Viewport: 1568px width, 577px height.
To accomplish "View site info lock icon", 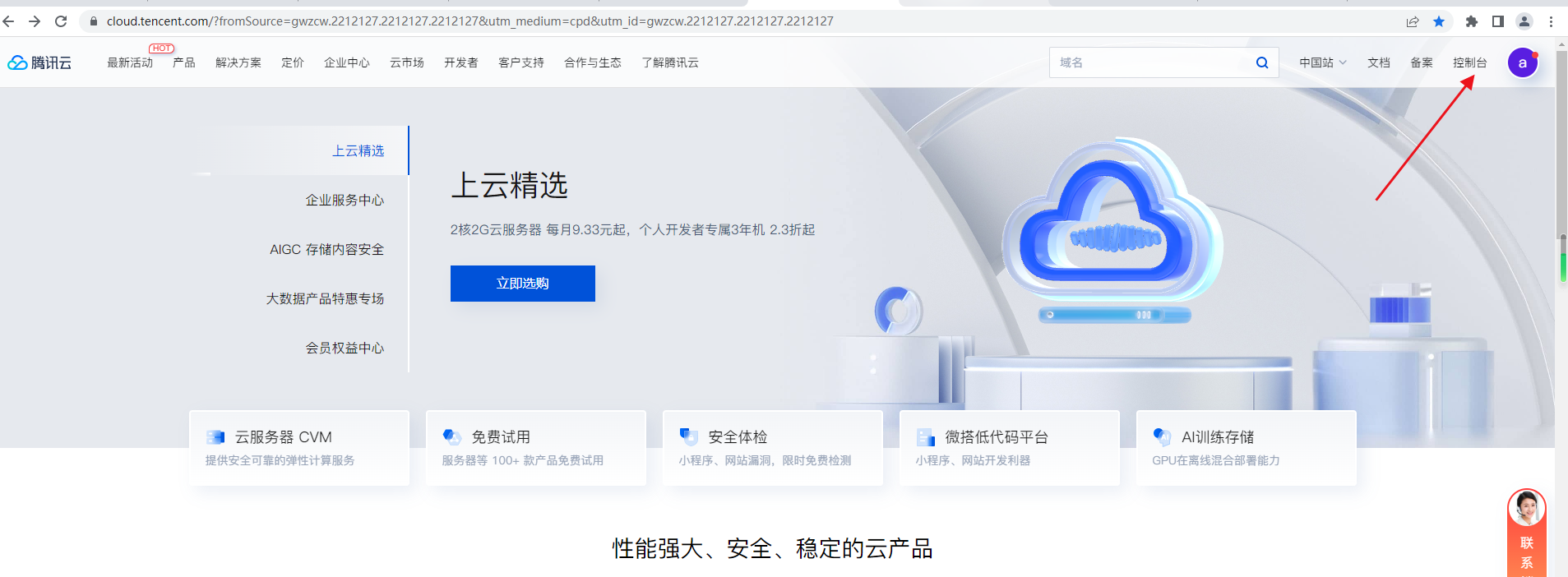I will (x=94, y=21).
